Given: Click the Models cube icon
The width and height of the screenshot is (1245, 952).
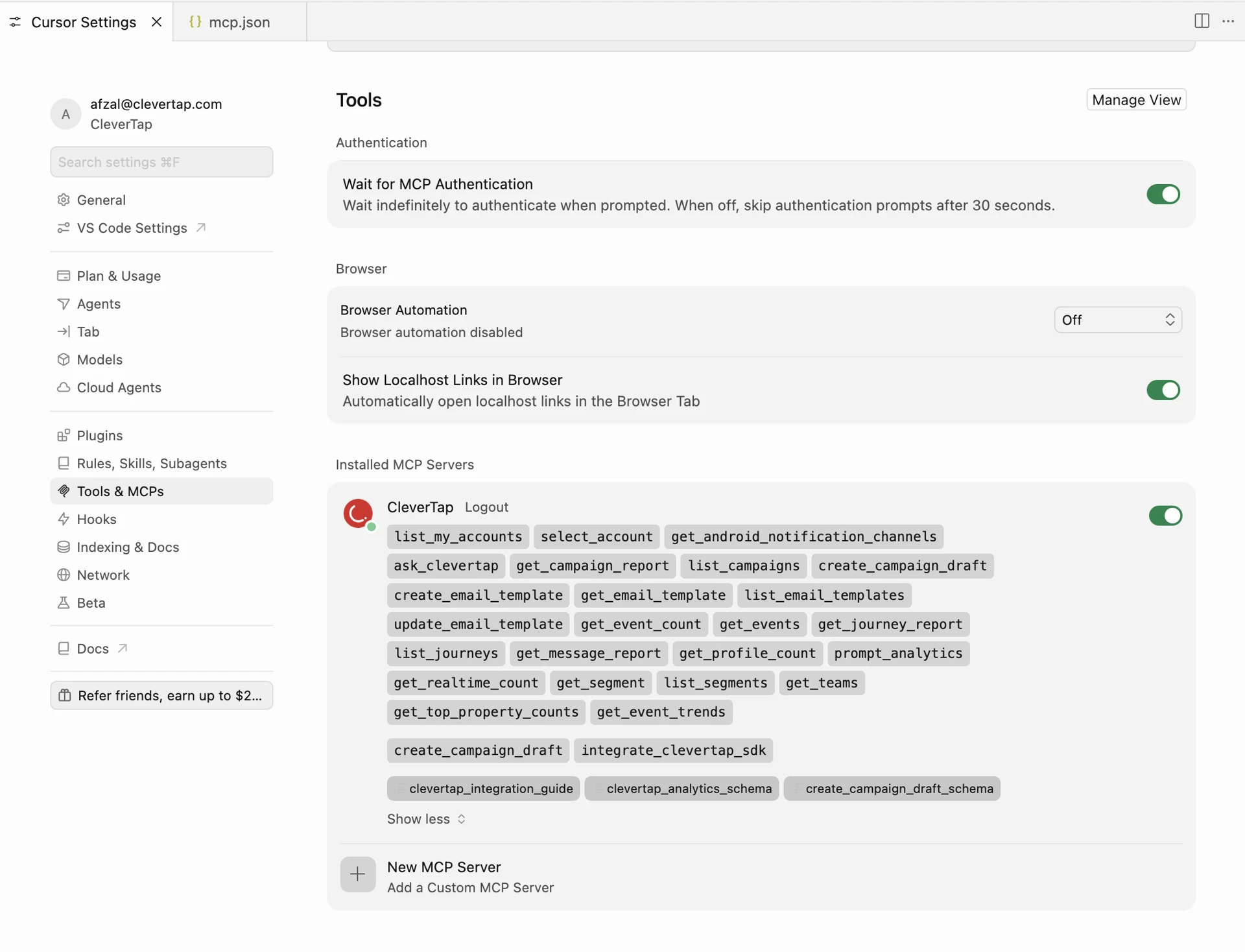Looking at the screenshot, I should pyautogui.click(x=64, y=359).
